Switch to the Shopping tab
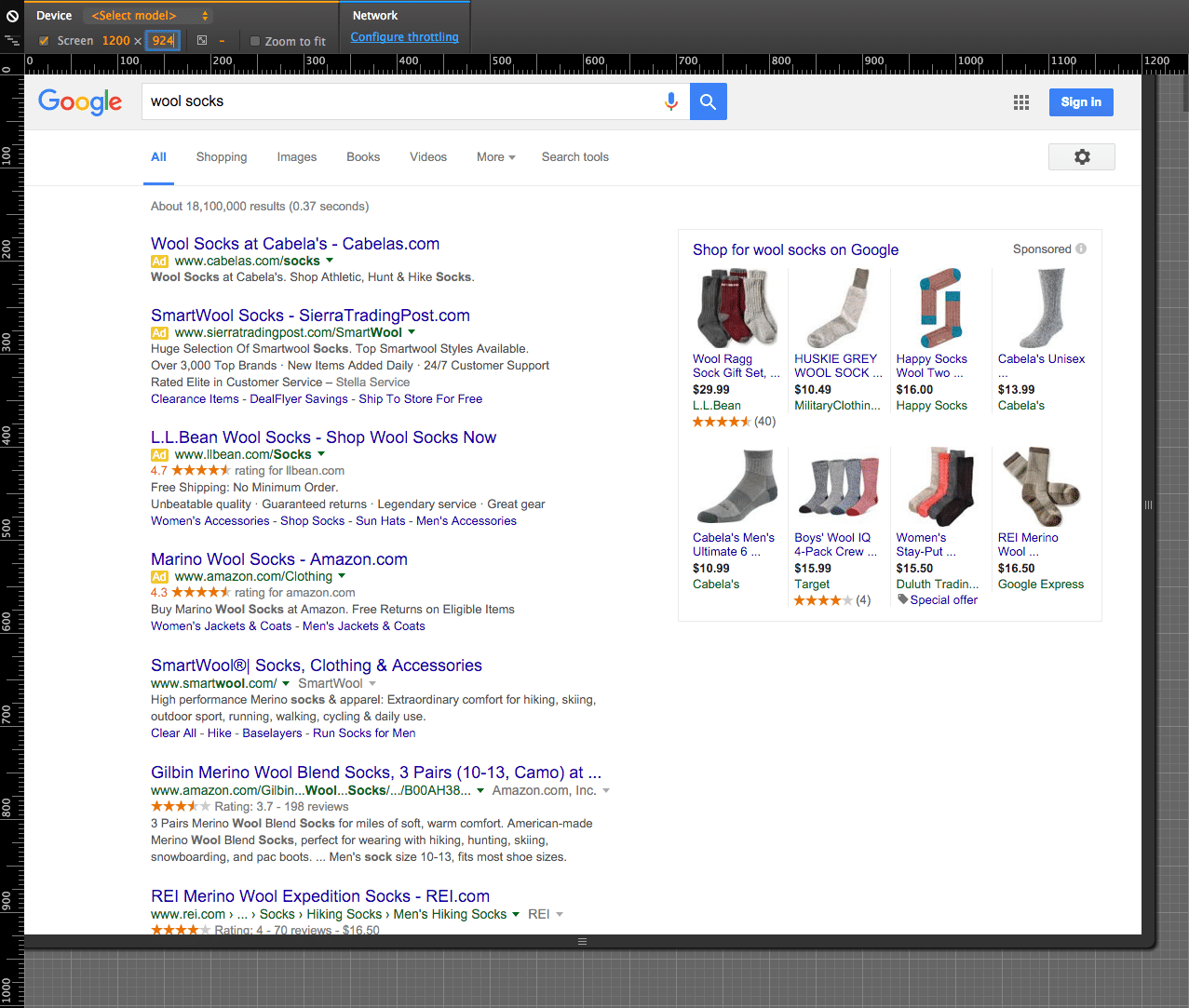The height and width of the screenshot is (1008, 1189). (222, 157)
